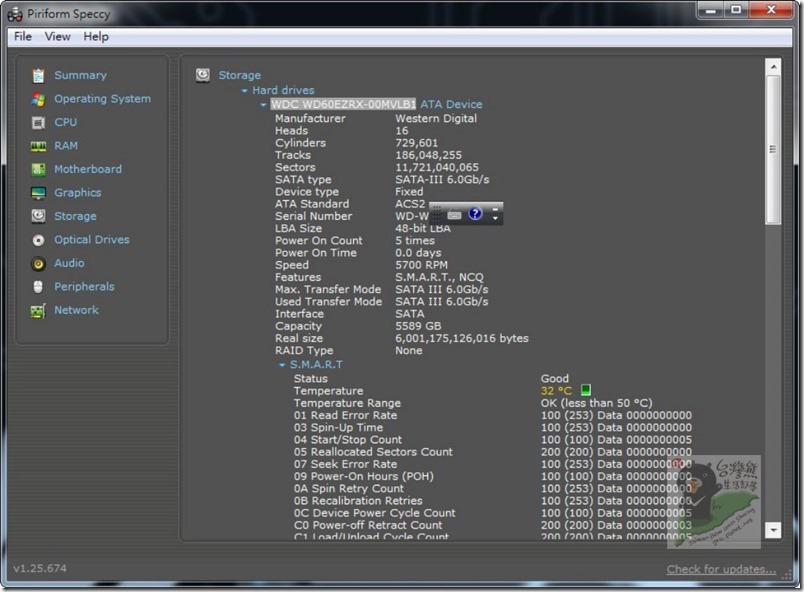This screenshot has height=592, width=804.
Task: Click the green temperature indicator square
Action: [586, 390]
